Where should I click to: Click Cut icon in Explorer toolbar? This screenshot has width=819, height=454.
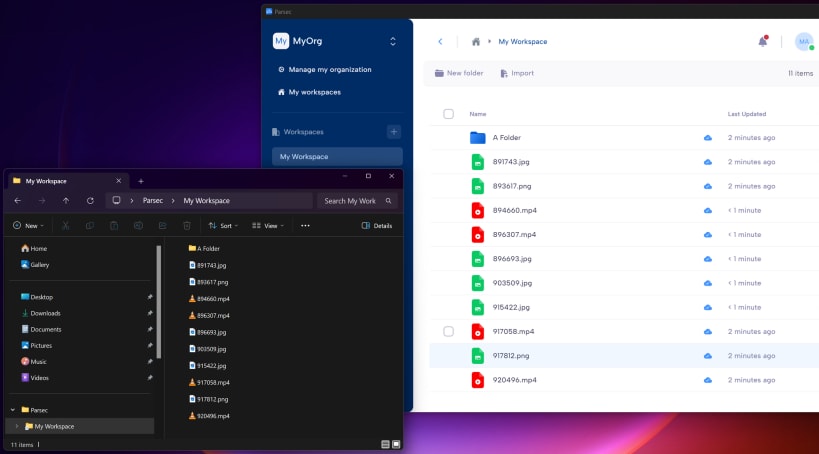[x=65, y=226]
